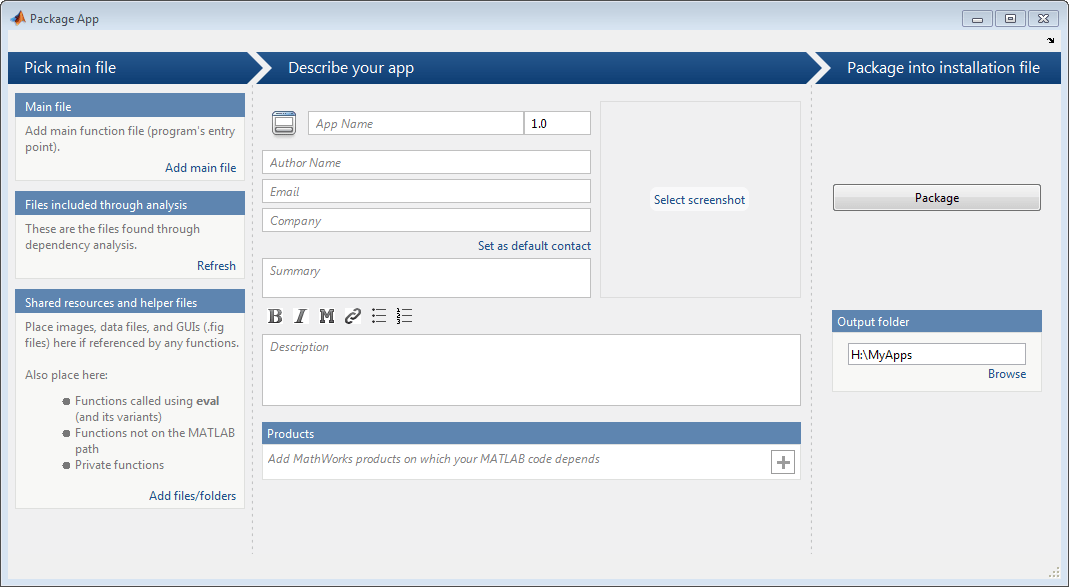This screenshot has height=587, width=1069.
Task: Click the Main file section header
Action: (x=130, y=106)
